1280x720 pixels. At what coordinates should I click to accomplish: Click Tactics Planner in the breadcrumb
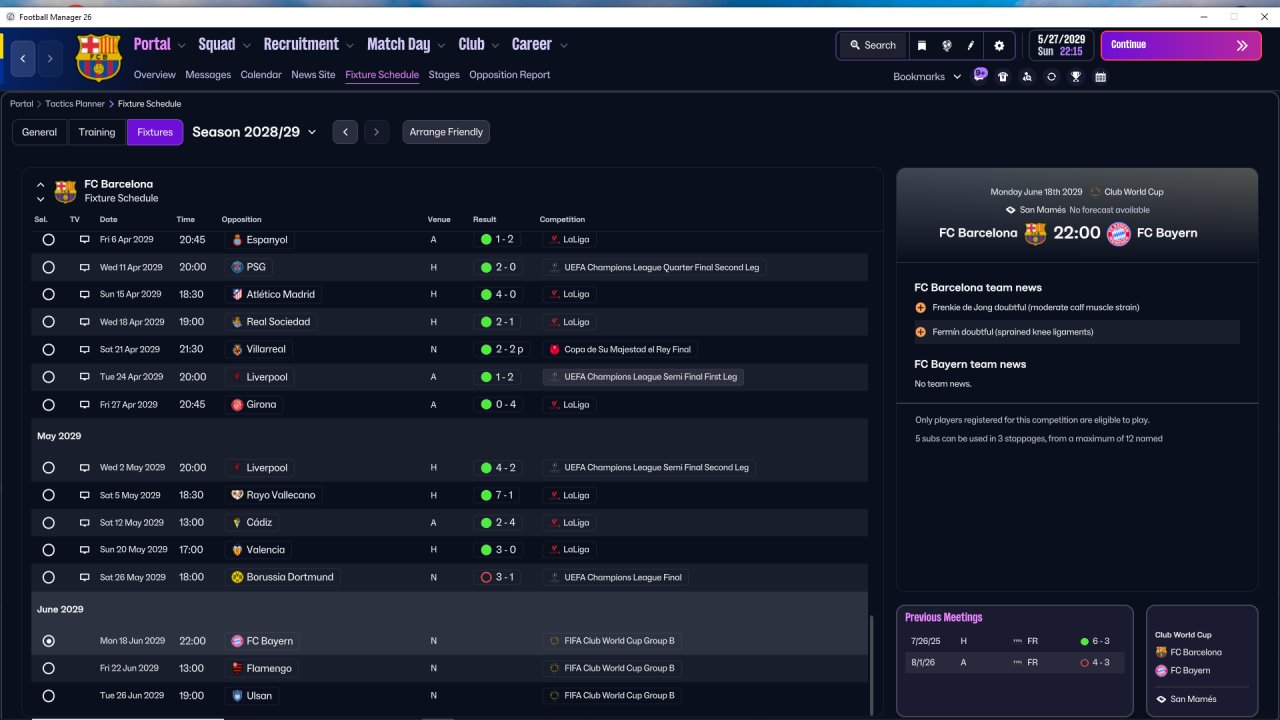(75, 104)
